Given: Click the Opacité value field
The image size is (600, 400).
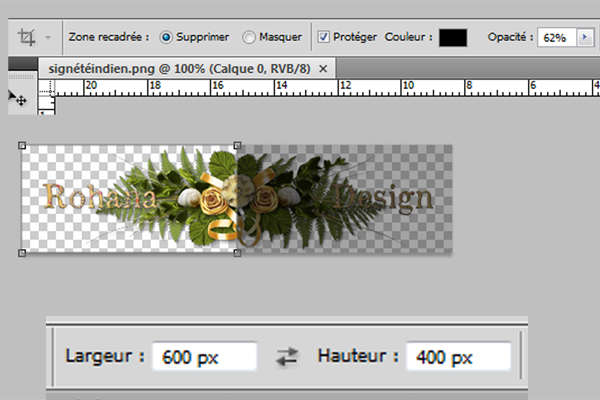Looking at the screenshot, I should pos(557,38).
